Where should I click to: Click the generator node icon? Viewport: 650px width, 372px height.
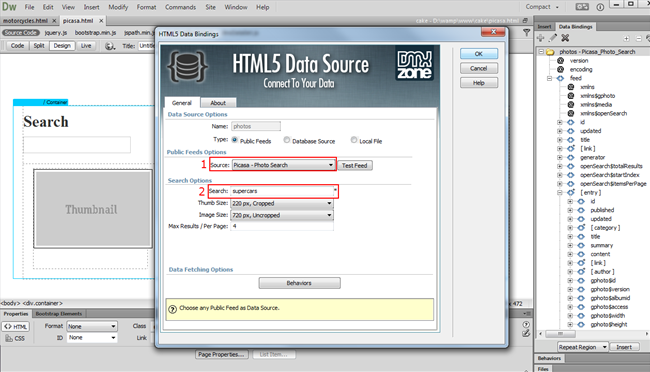pos(571,157)
